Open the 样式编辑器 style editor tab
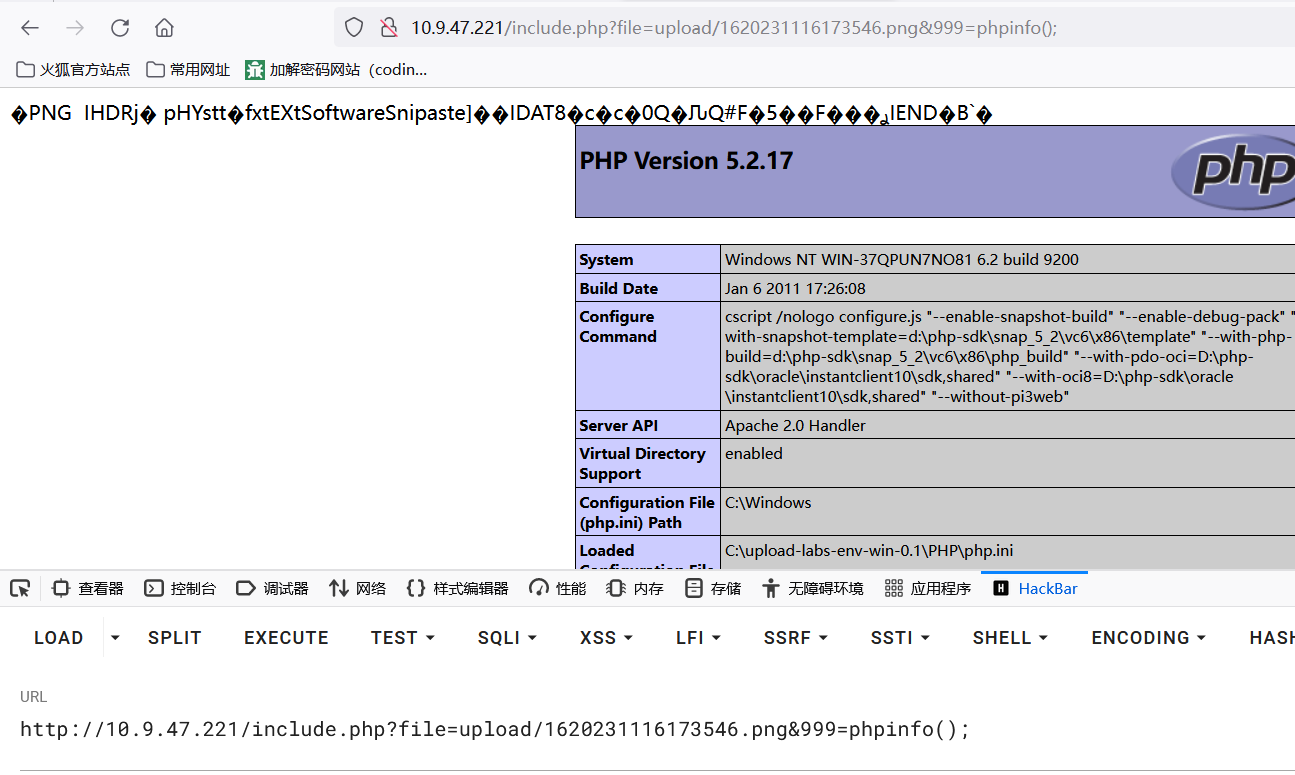The width and height of the screenshot is (1295, 775). coord(457,588)
